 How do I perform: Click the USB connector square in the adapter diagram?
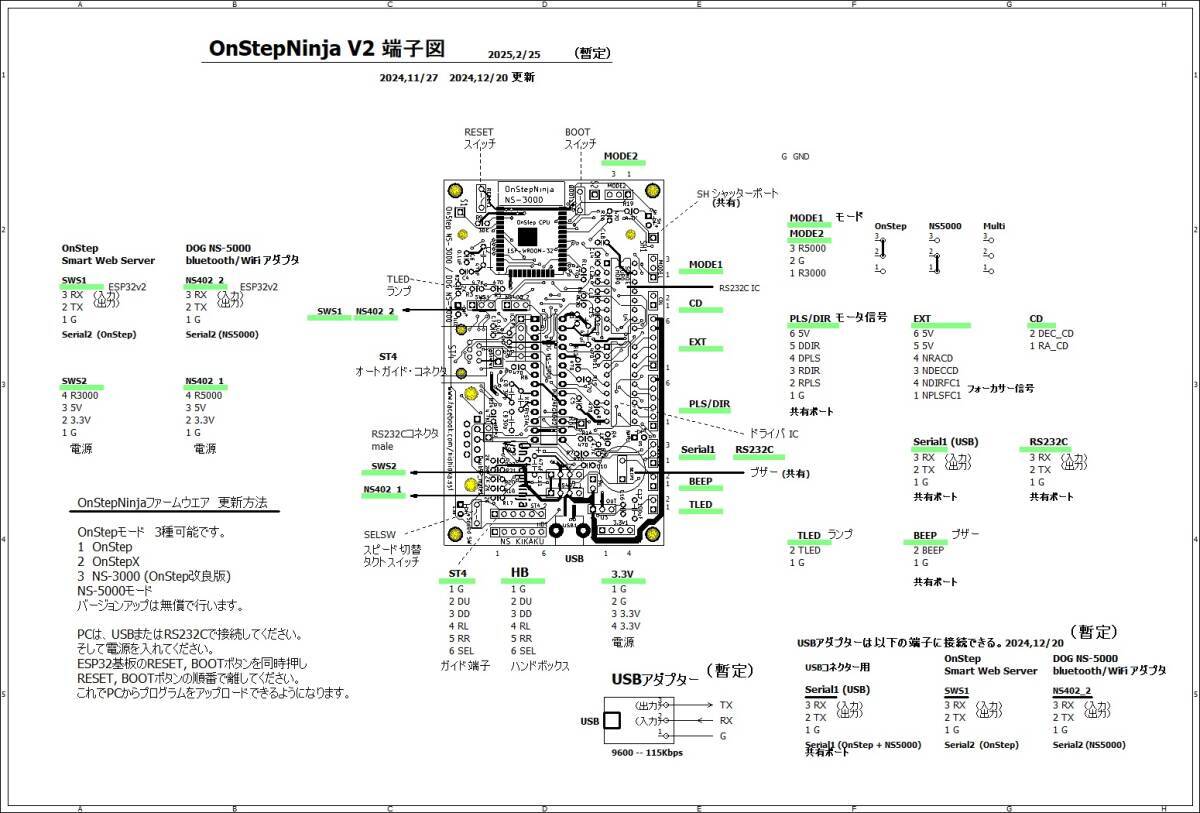612,720
